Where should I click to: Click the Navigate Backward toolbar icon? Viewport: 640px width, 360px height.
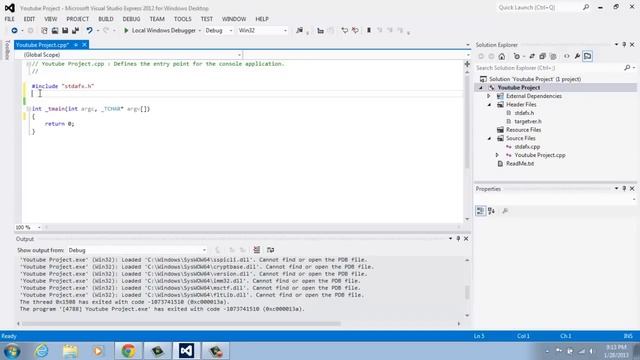14,31
